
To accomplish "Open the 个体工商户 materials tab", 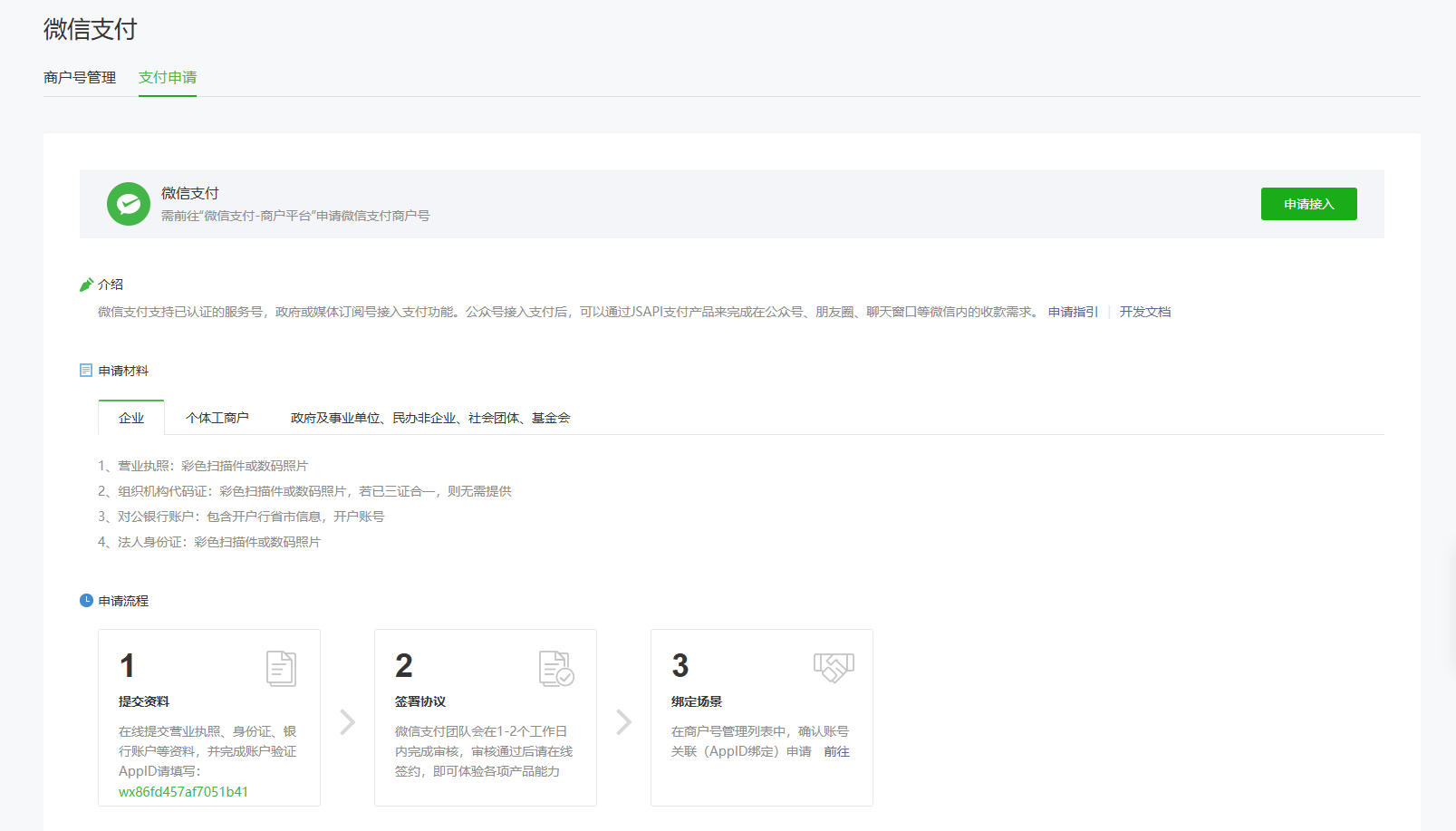I will [x=217, y=418].
